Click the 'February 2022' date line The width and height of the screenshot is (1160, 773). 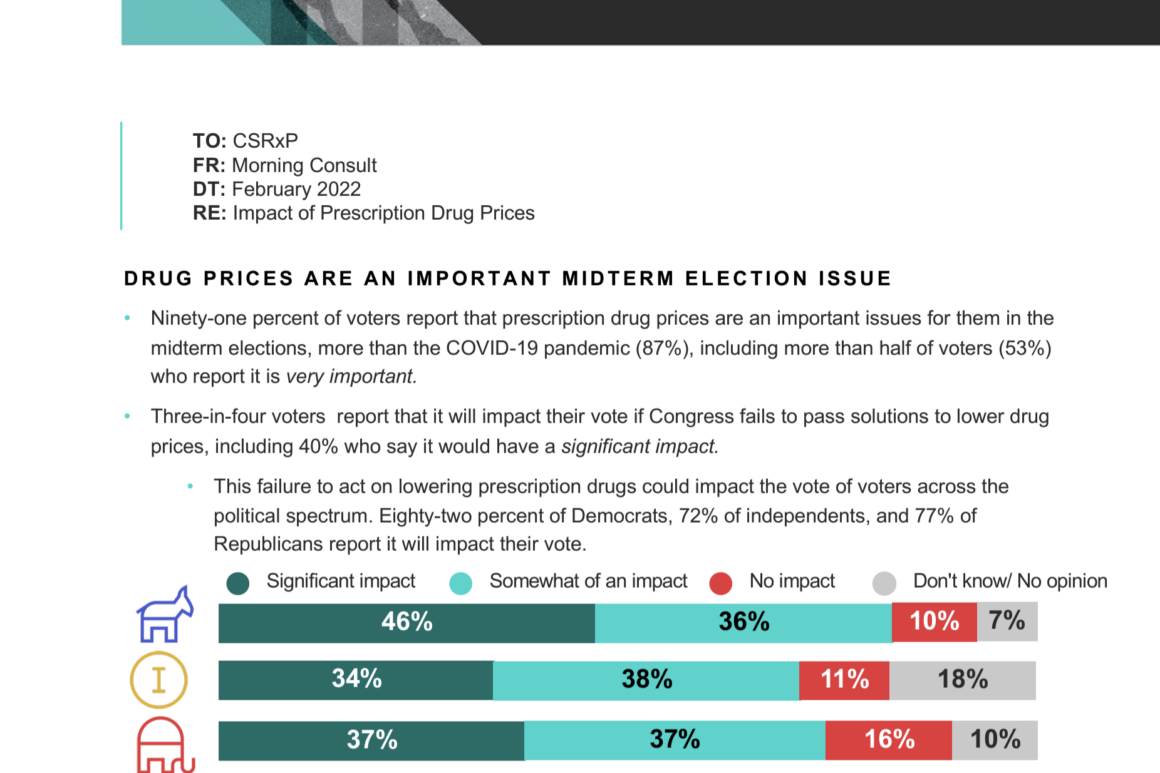coord(277,189)
